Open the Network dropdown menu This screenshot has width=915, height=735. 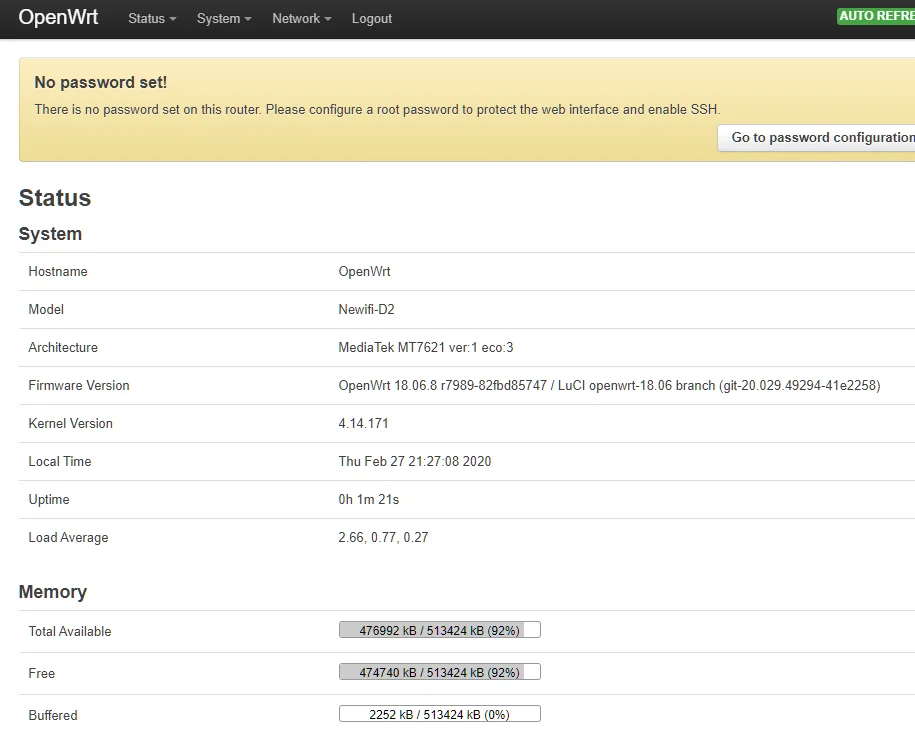click(299, 18)
